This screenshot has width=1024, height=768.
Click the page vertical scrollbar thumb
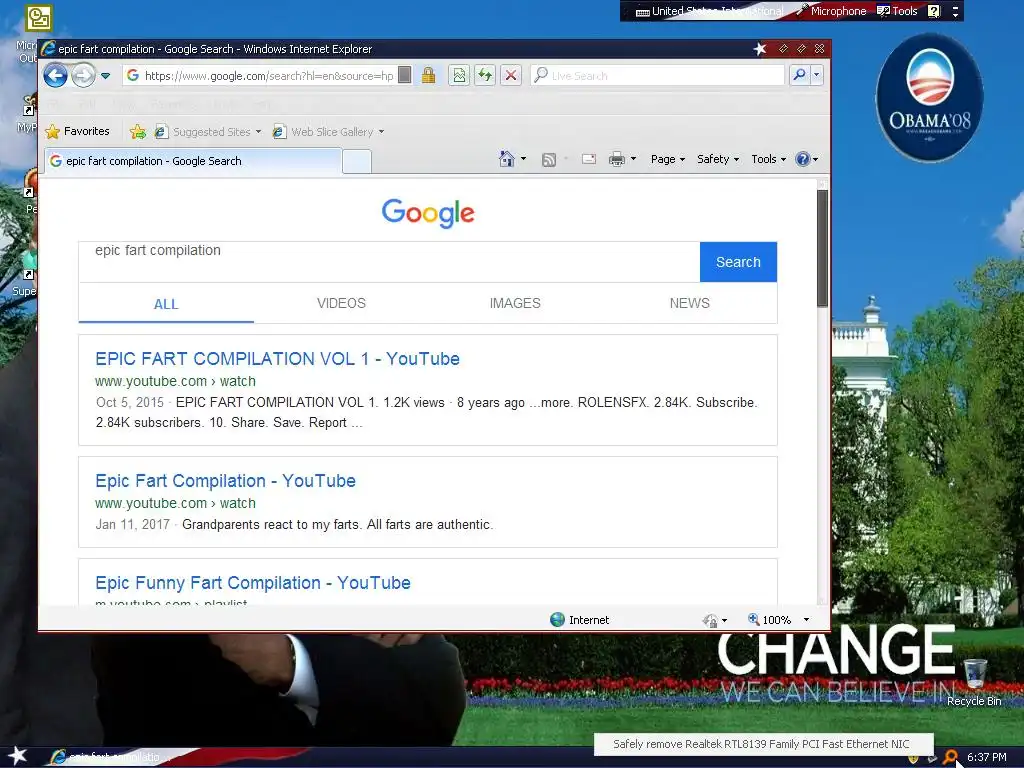pos(822,248)
